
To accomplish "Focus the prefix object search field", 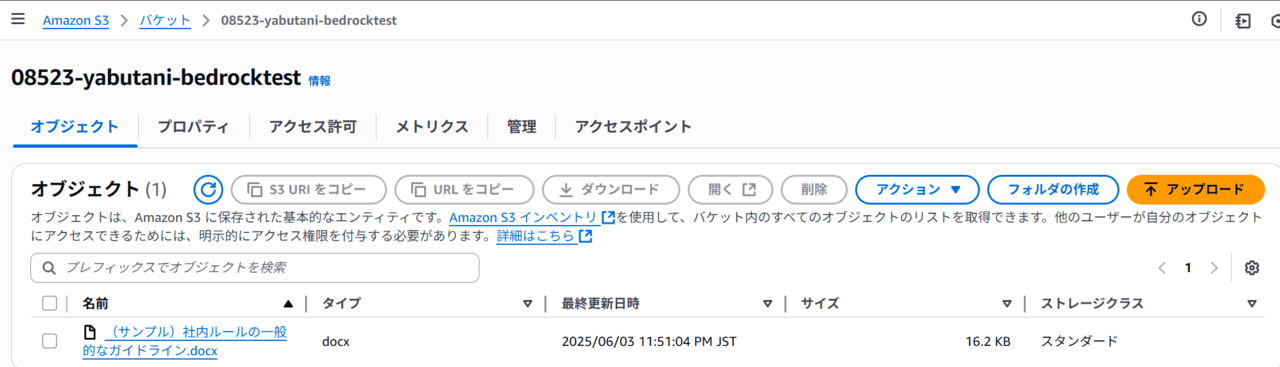I will [255, 268].
